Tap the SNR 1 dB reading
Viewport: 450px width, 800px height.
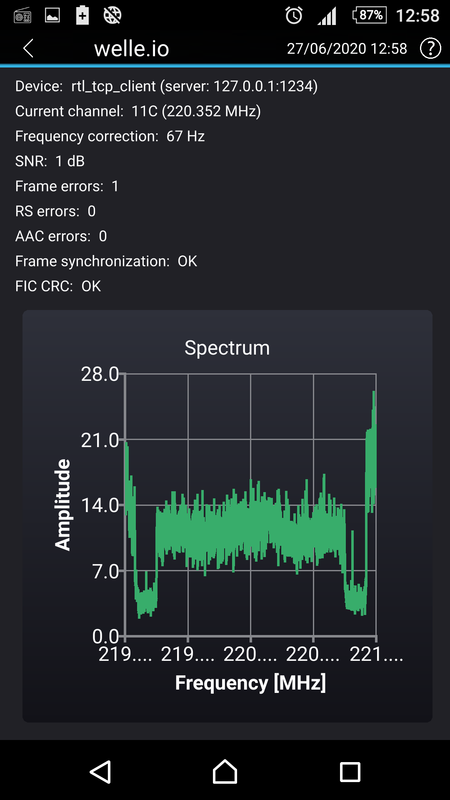49,162
